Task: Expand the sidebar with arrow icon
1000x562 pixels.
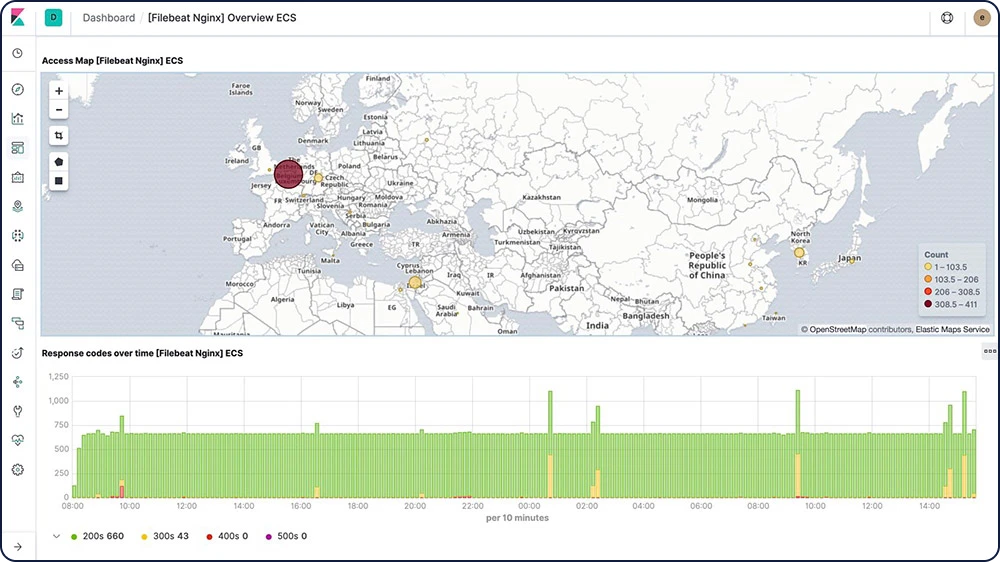Action: (x=18, y=547)
